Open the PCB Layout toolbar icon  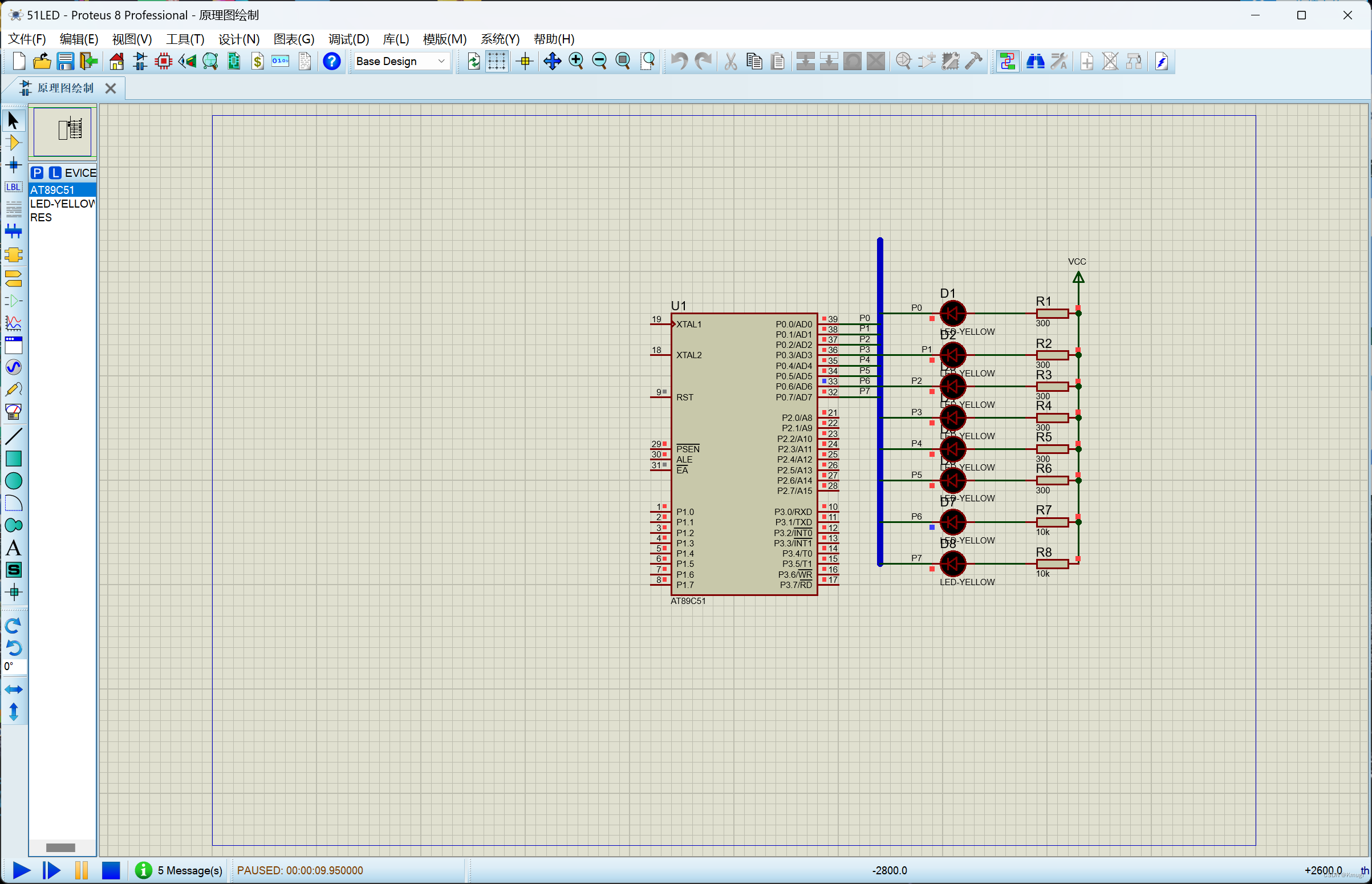click(x=164, y=61)
